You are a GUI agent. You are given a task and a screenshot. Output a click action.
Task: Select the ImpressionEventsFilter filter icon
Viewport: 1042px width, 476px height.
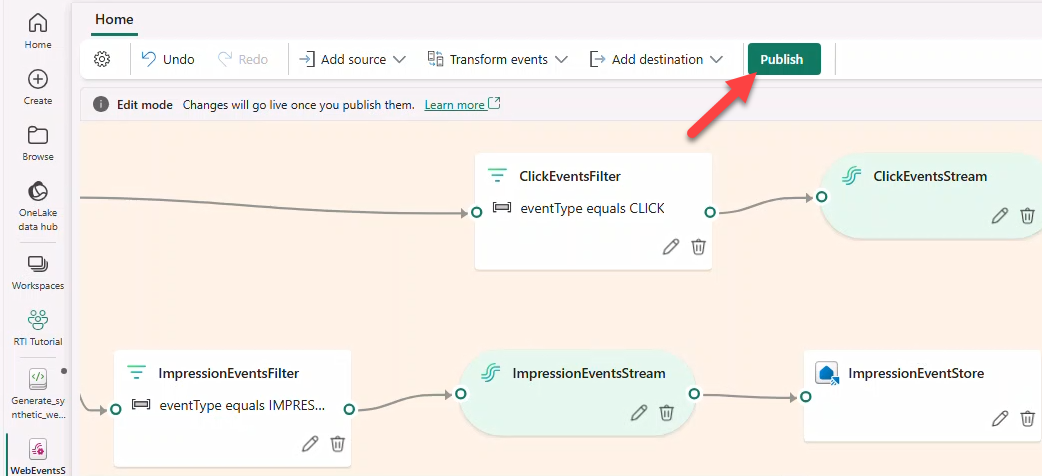pyautogui.click(x=136, y=373)
